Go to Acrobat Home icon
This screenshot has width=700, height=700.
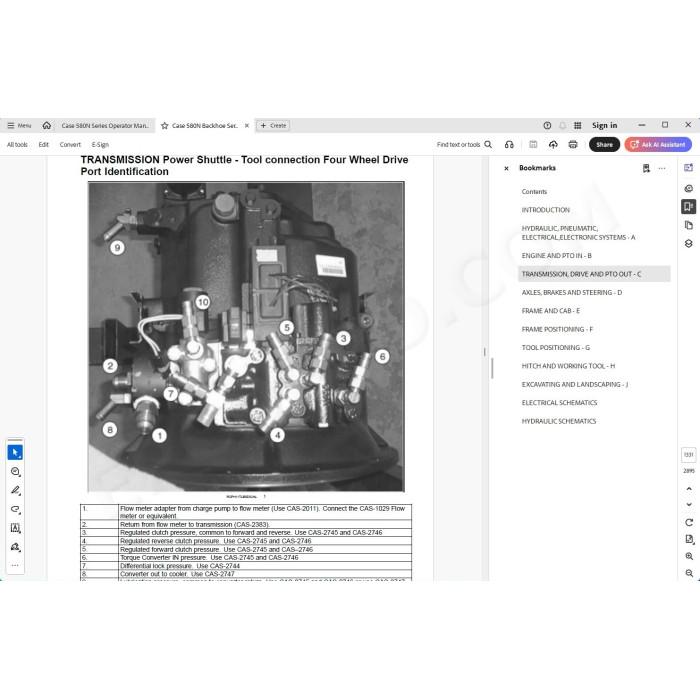[x=46, y=125]
